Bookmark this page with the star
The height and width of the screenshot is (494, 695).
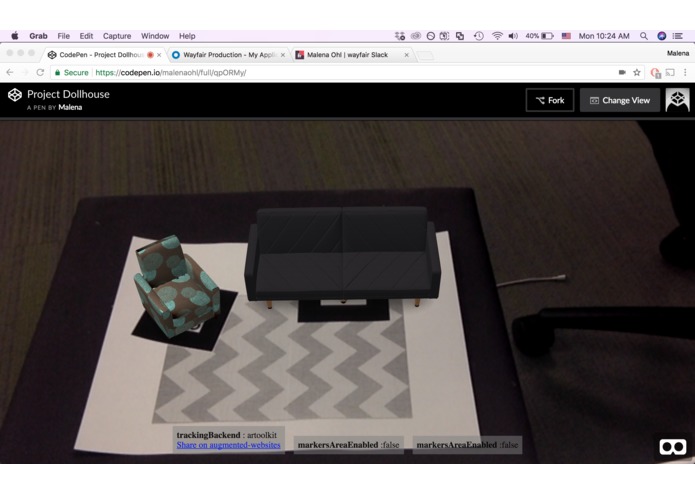coord(636,72)
